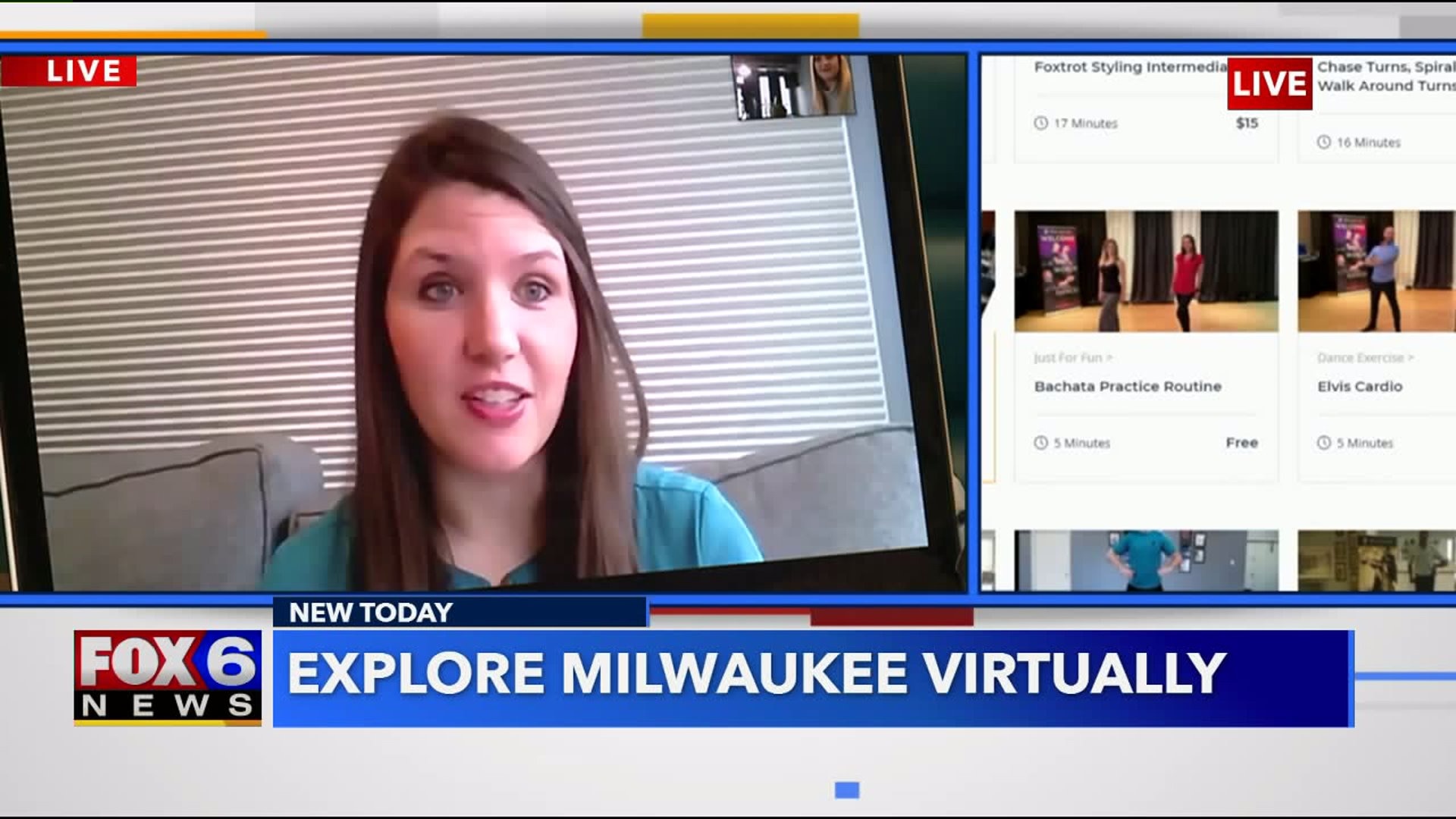1456x819 pixels.
Task: Click the Elvis Cardio title
Action: click(1360, 386)
